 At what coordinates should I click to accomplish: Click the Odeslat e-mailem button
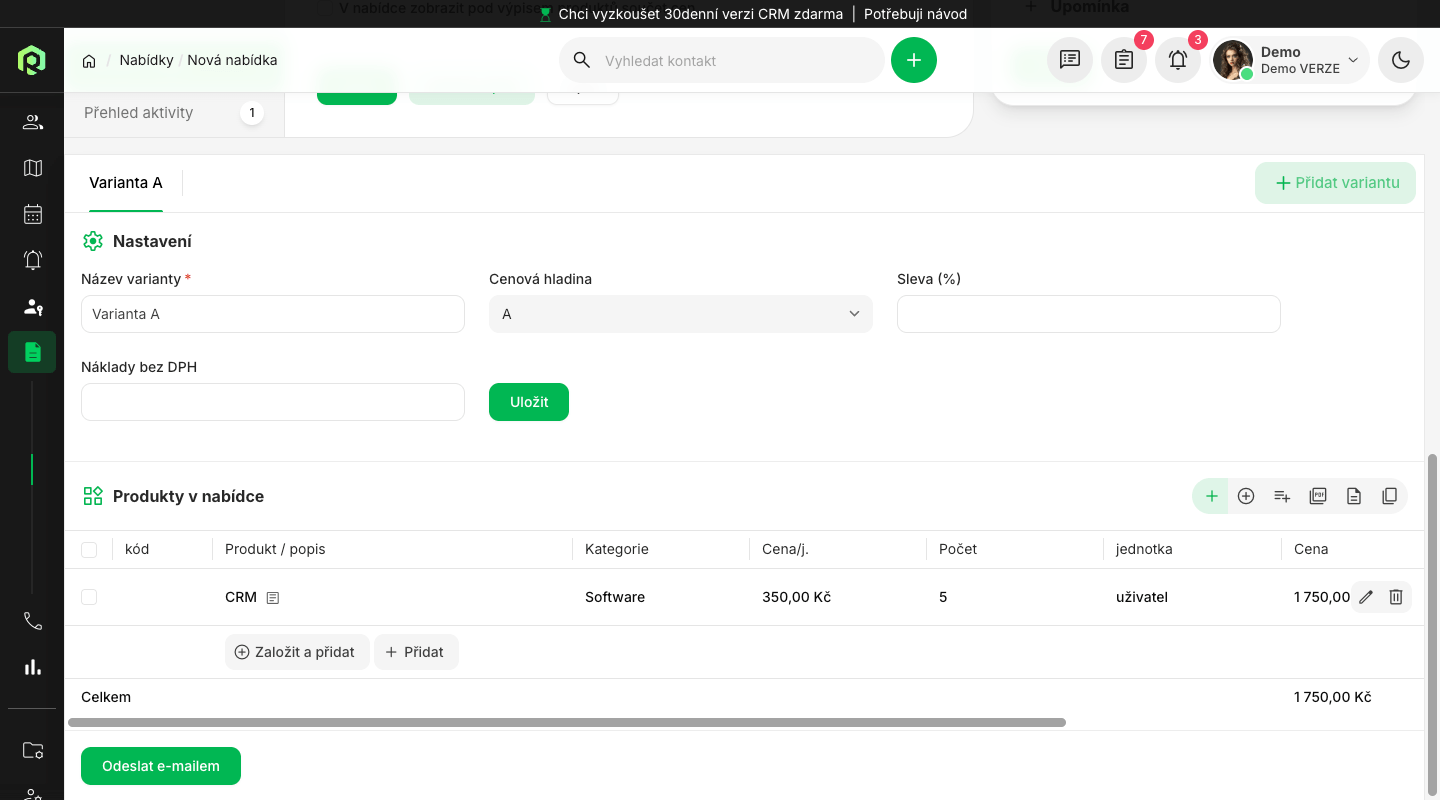pyautogui.click(x=161, y=766)
